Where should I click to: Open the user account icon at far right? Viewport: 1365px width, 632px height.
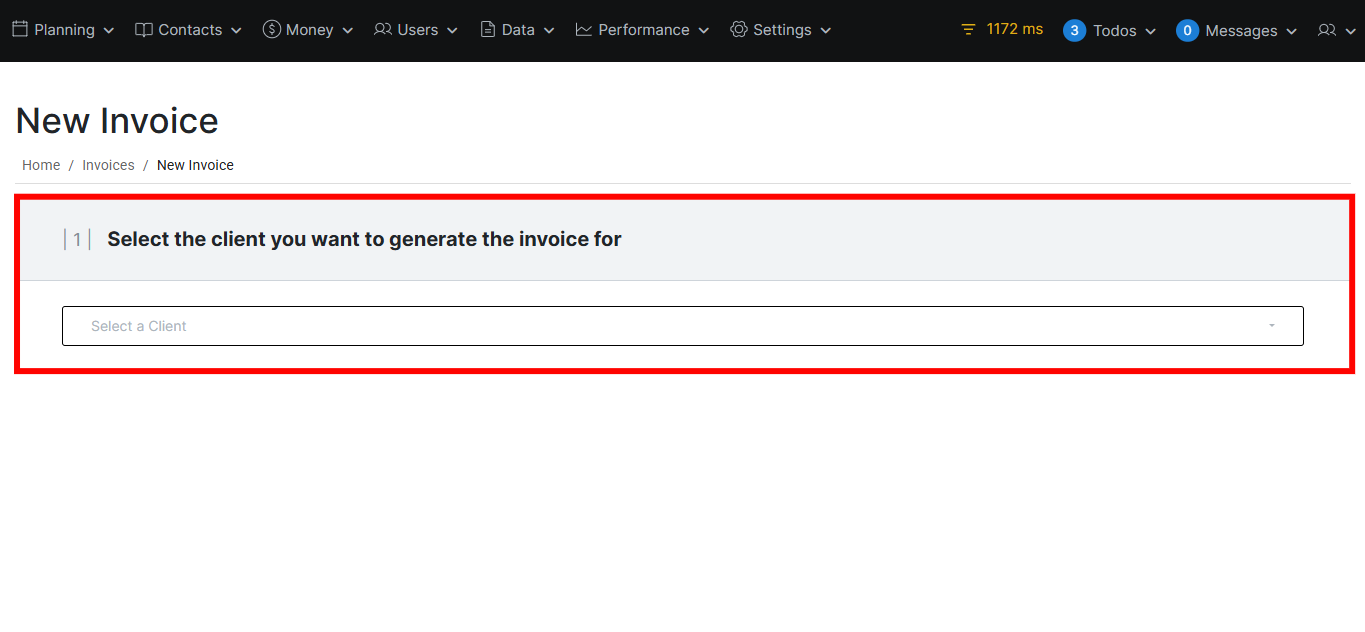click(x=1327, y=31)
